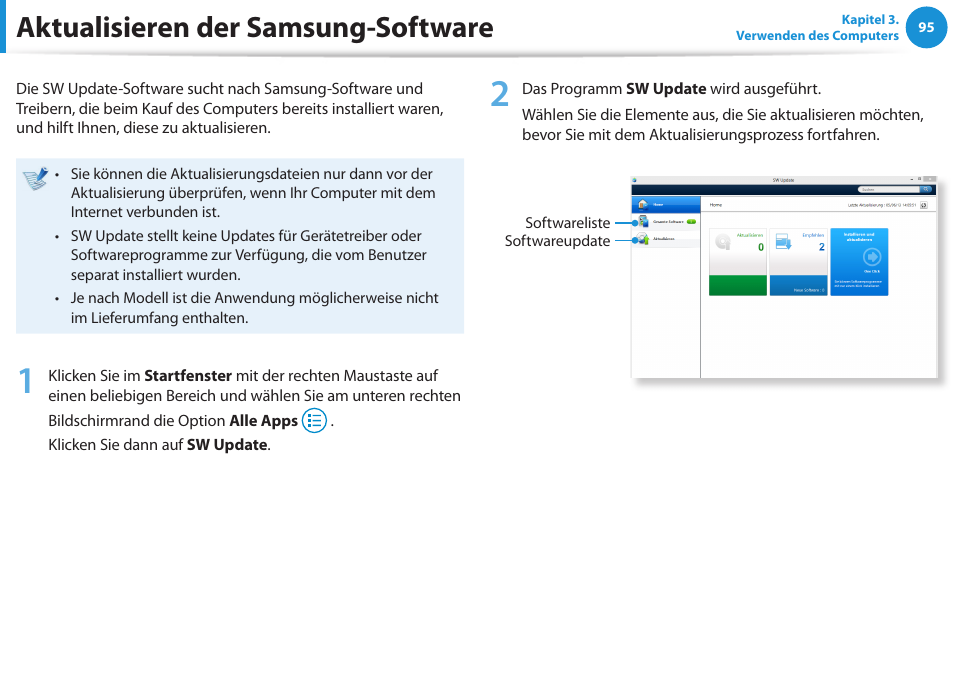Click the Installieren und aktualisieren One Click tile
The height and width of the screenshot is (677, 954).
pos(859,262)
